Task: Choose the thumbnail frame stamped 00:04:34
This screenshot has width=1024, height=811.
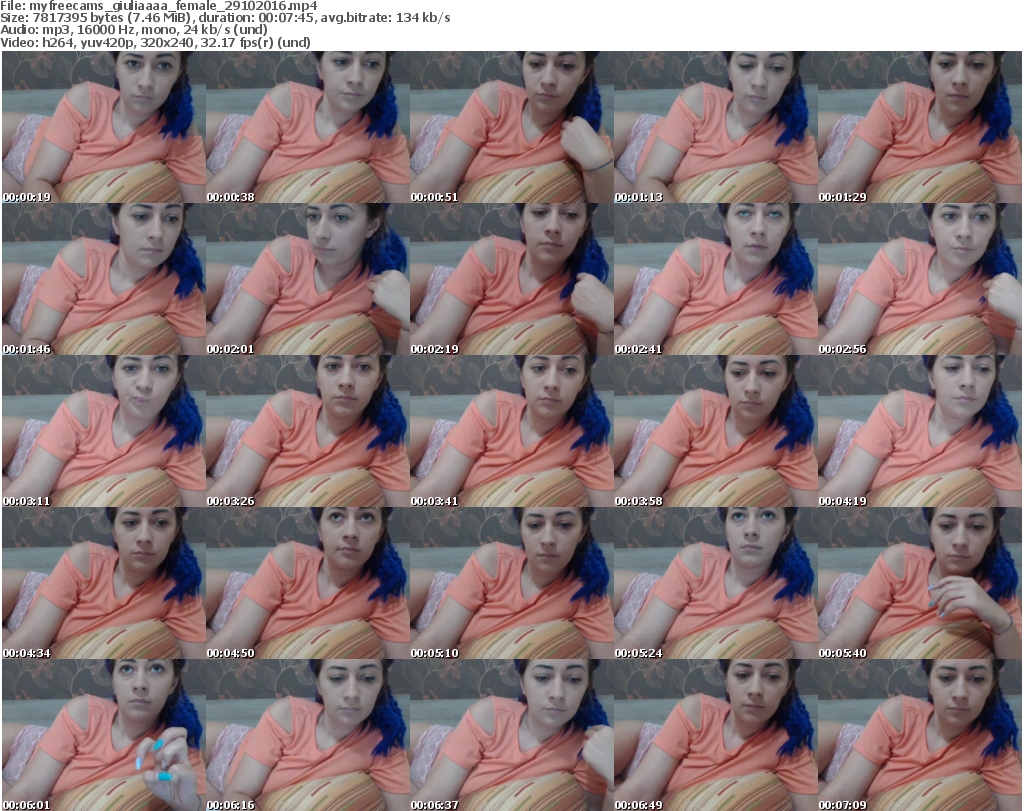Action: 104,583
